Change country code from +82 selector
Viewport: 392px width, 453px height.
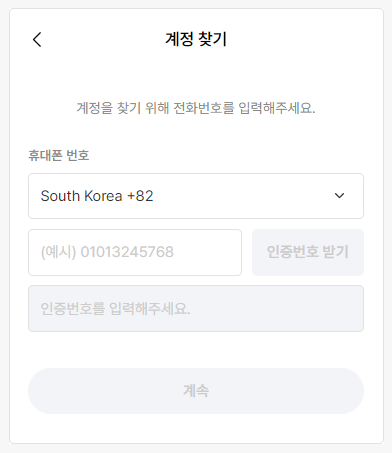tap(196, 196)
